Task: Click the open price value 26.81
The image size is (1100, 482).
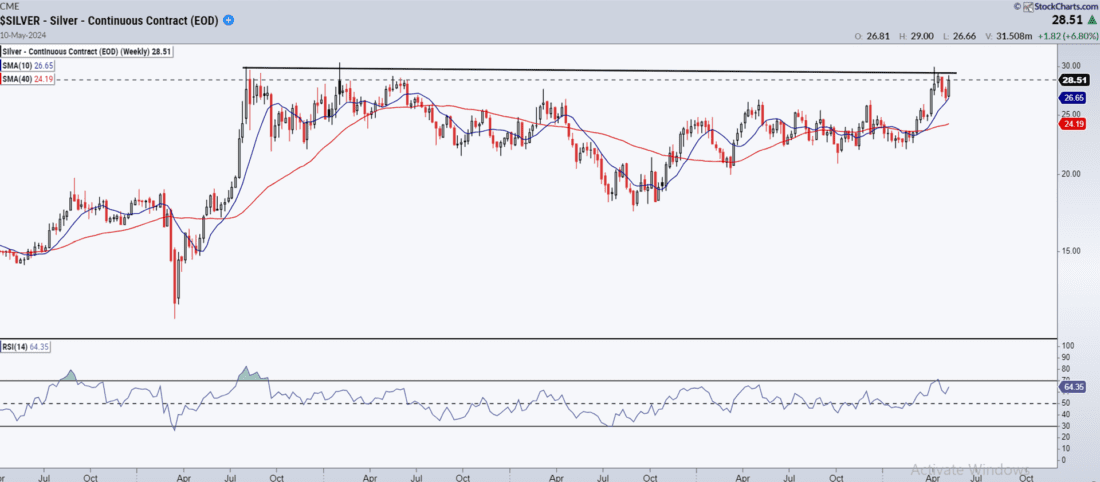Action: (x=874, y=36)
